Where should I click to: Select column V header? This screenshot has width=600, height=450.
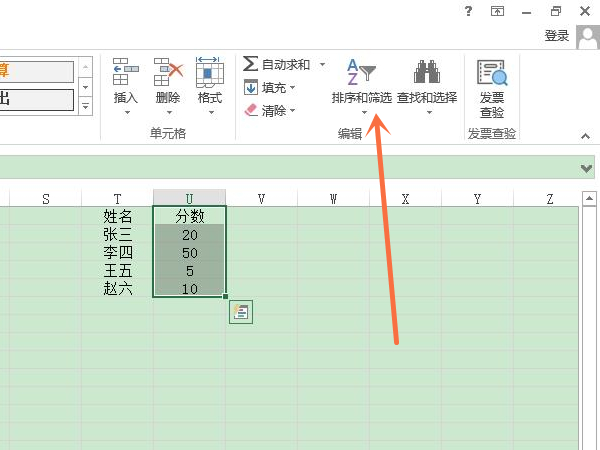[x=261, y=199]
